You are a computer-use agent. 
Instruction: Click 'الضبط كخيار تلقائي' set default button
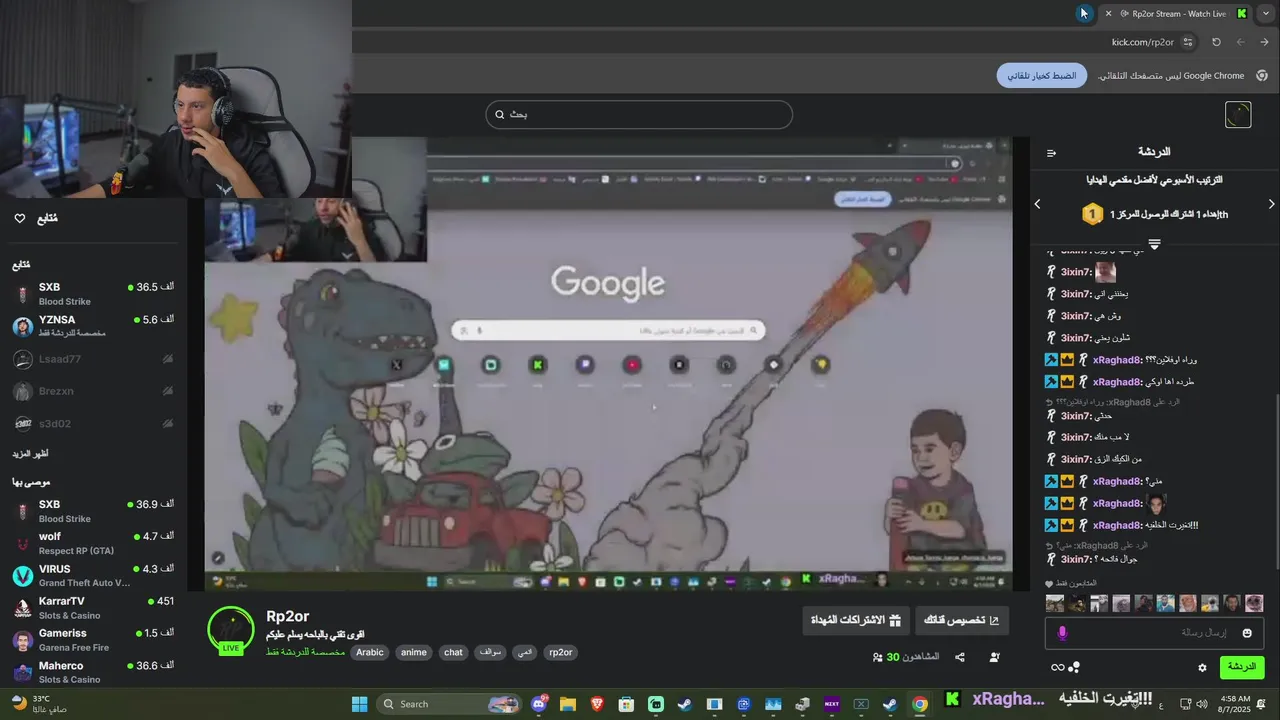pyautogui.click(x=1042, y=76)
